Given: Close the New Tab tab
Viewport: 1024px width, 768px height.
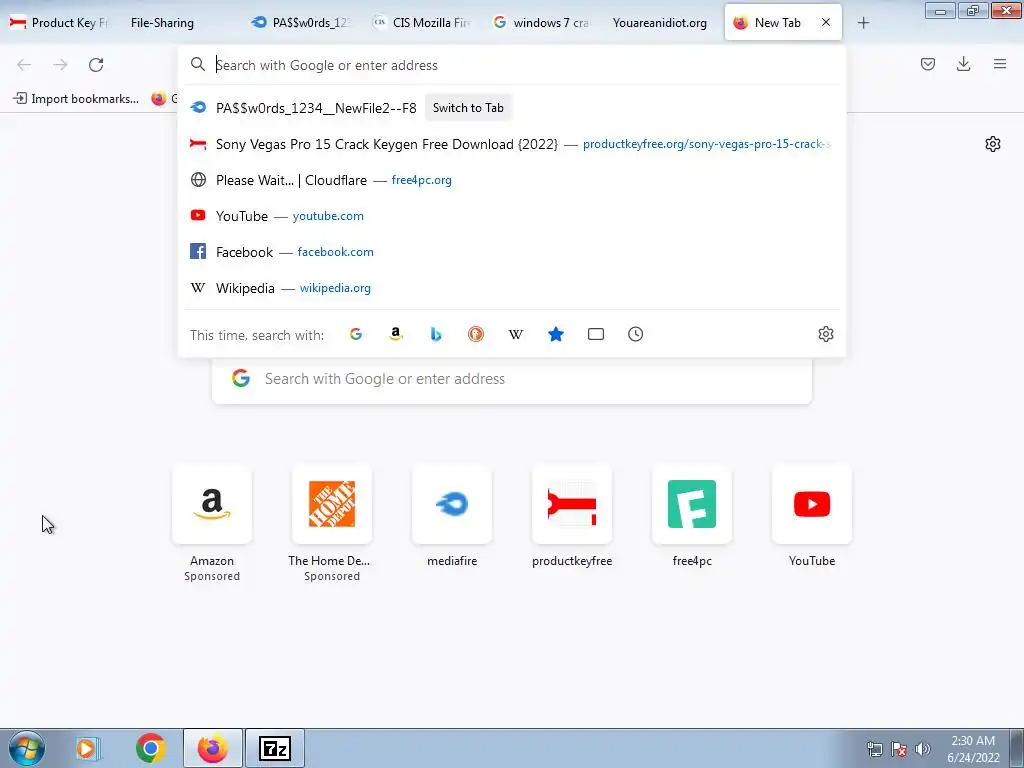Looking at the screenshot, I should [826, 22].
